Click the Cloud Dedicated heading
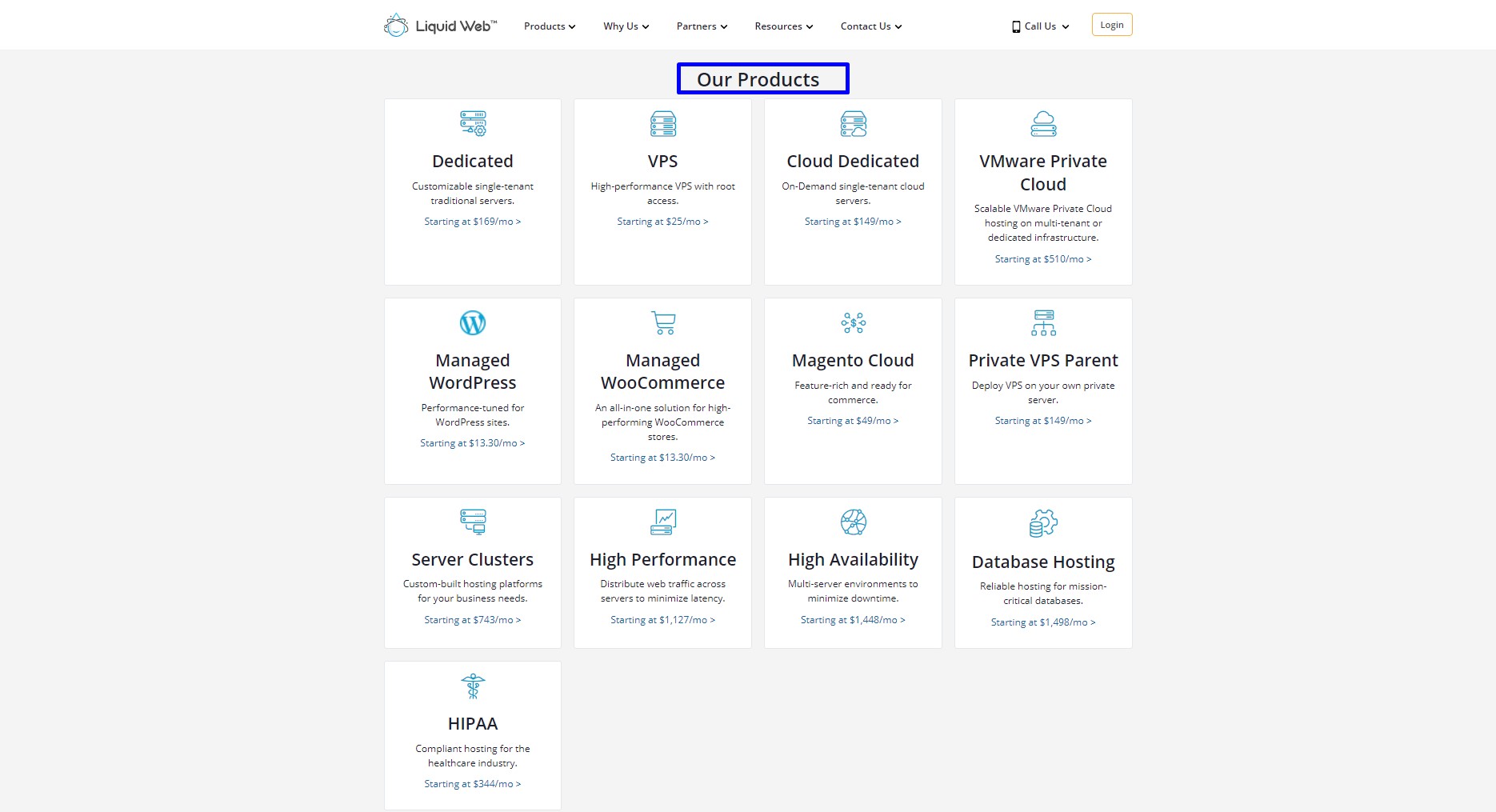 pos(853,162)
